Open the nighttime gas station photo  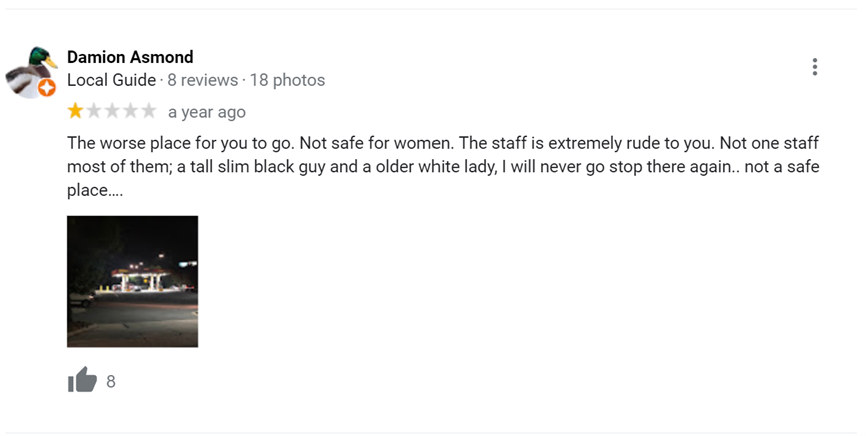(x=133, y=281)
